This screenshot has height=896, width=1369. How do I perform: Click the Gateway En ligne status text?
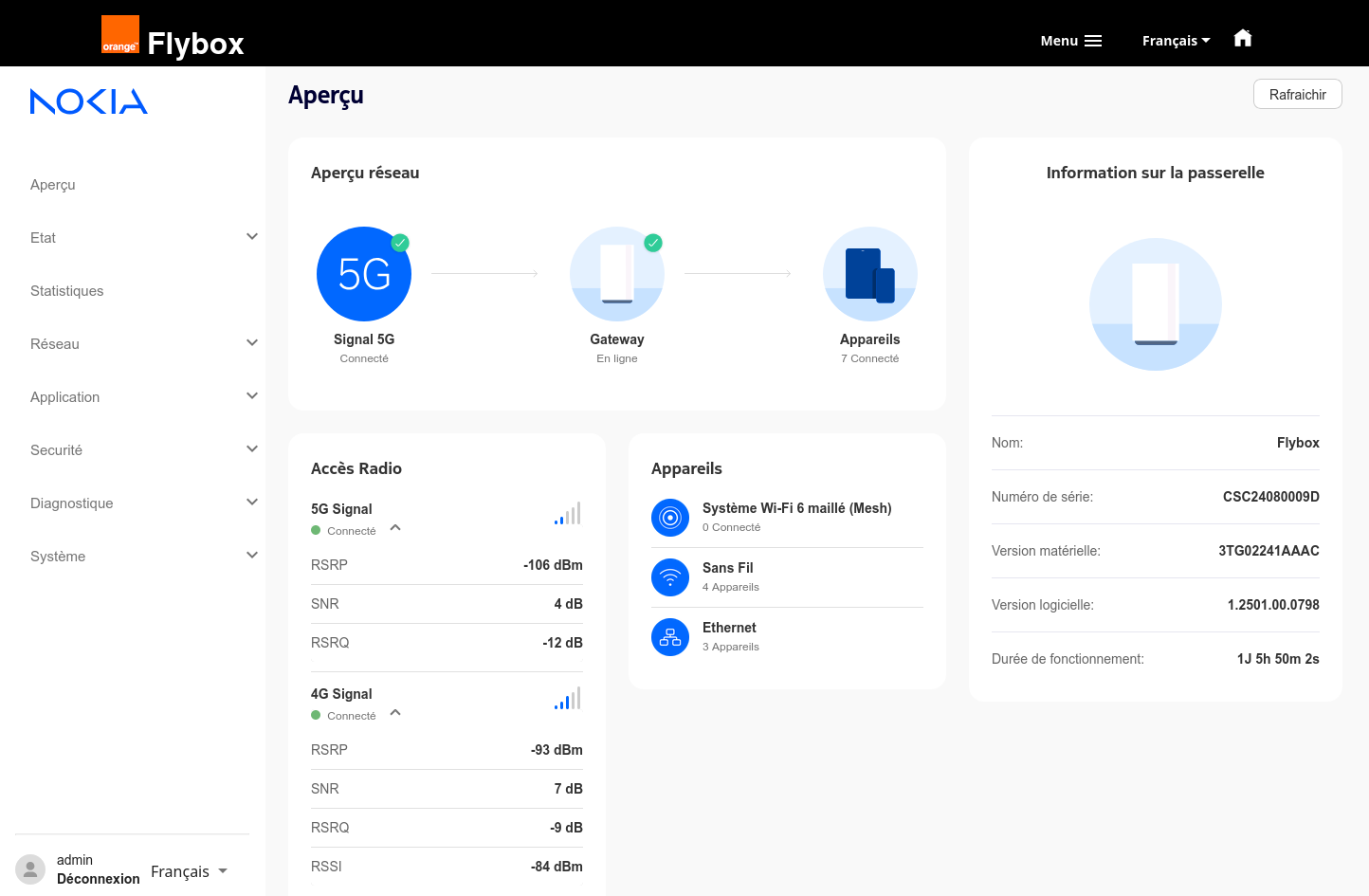tap(617, 358)
